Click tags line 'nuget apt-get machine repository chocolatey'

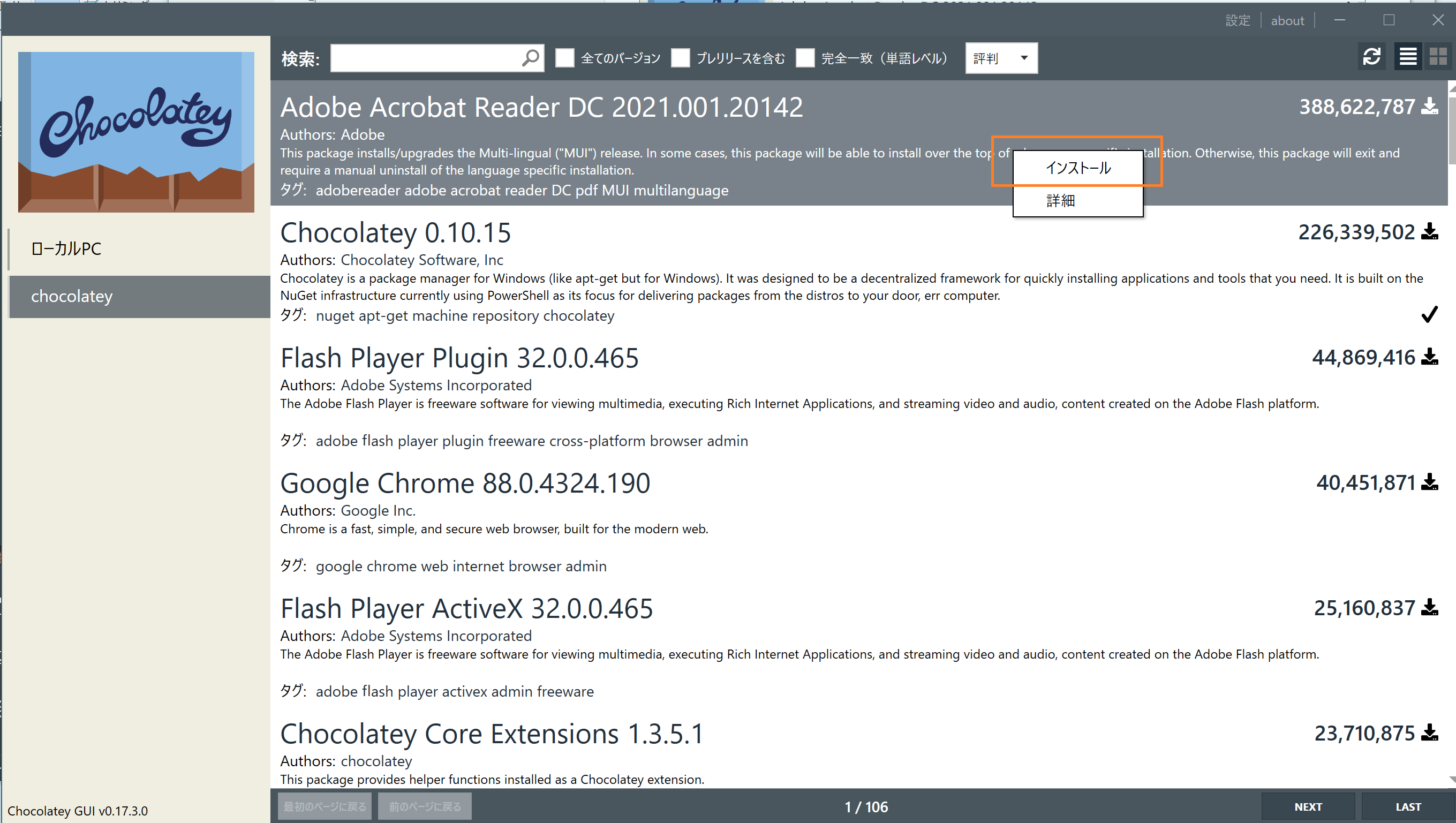(x=465, y=316)
